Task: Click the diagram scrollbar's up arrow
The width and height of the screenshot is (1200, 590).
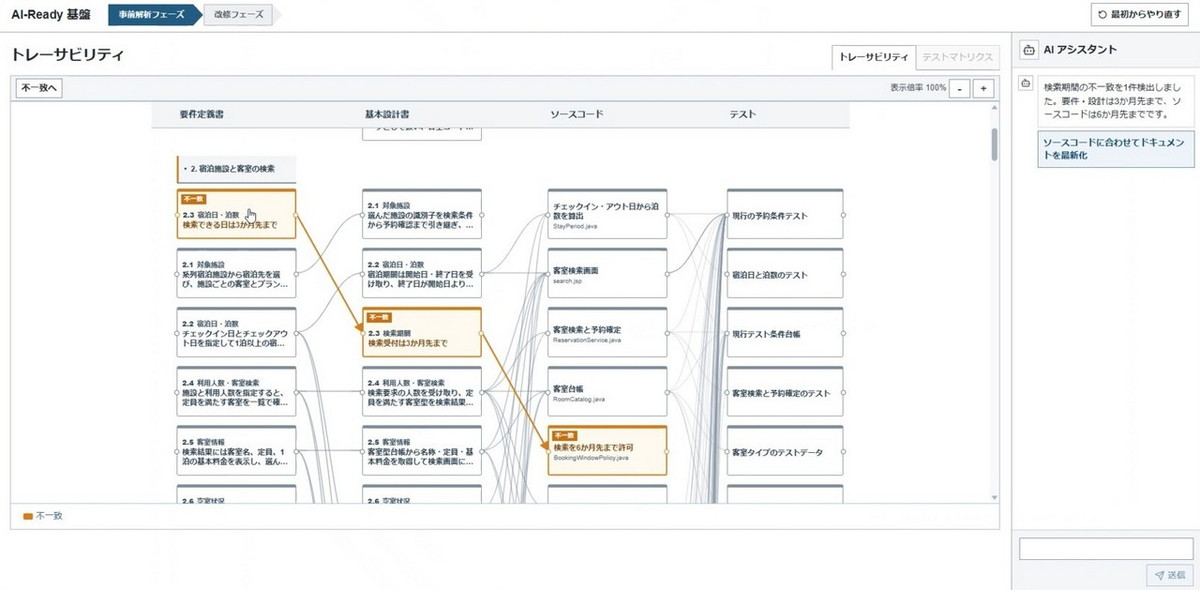Action: coord(994,107)
